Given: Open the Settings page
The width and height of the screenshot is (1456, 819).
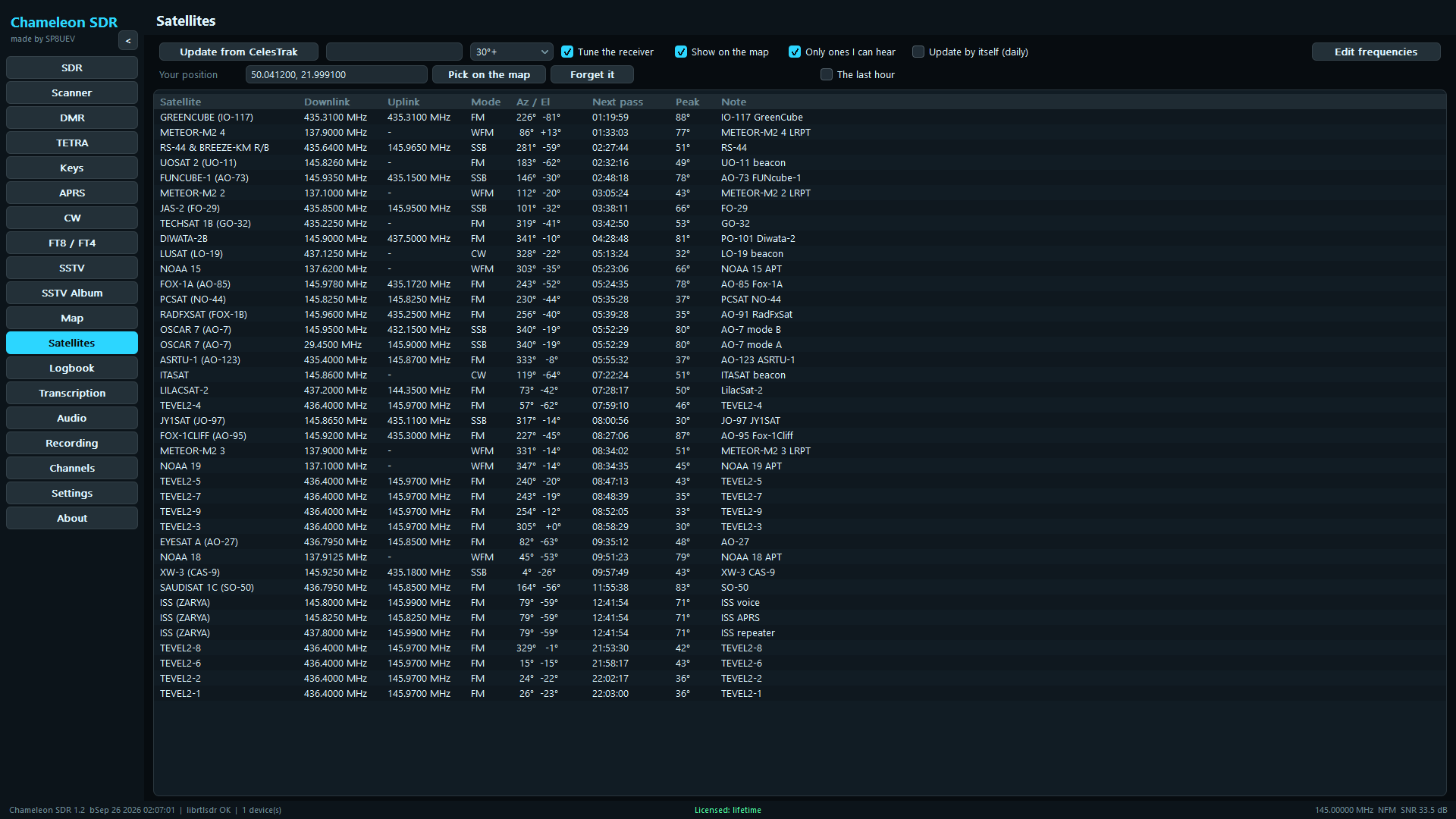Looking at the screenshot, I should coord(72,493).
